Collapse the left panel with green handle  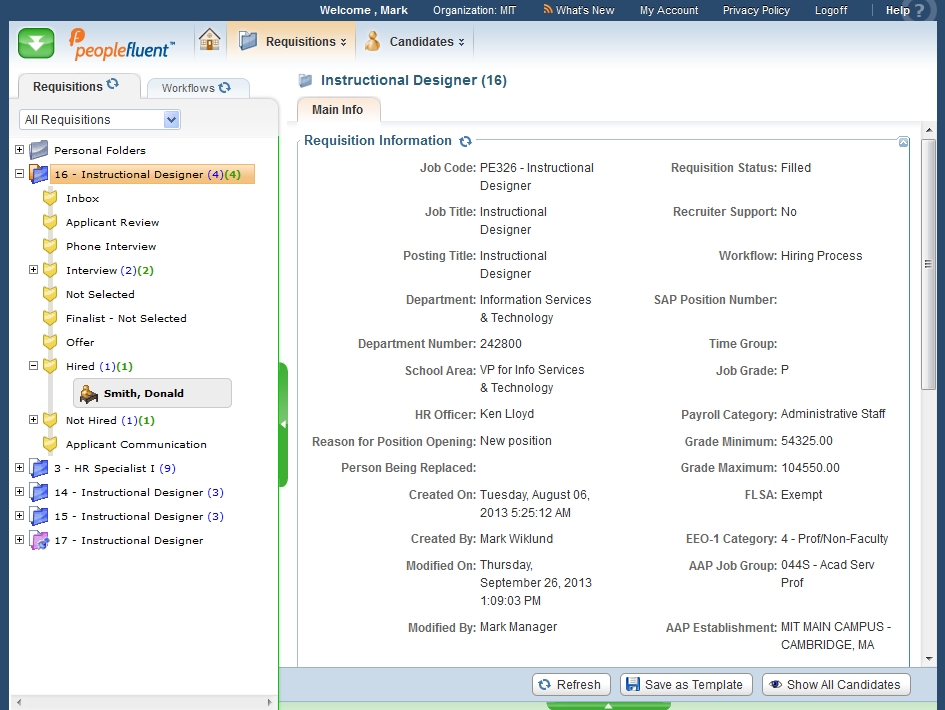point(283,424)
